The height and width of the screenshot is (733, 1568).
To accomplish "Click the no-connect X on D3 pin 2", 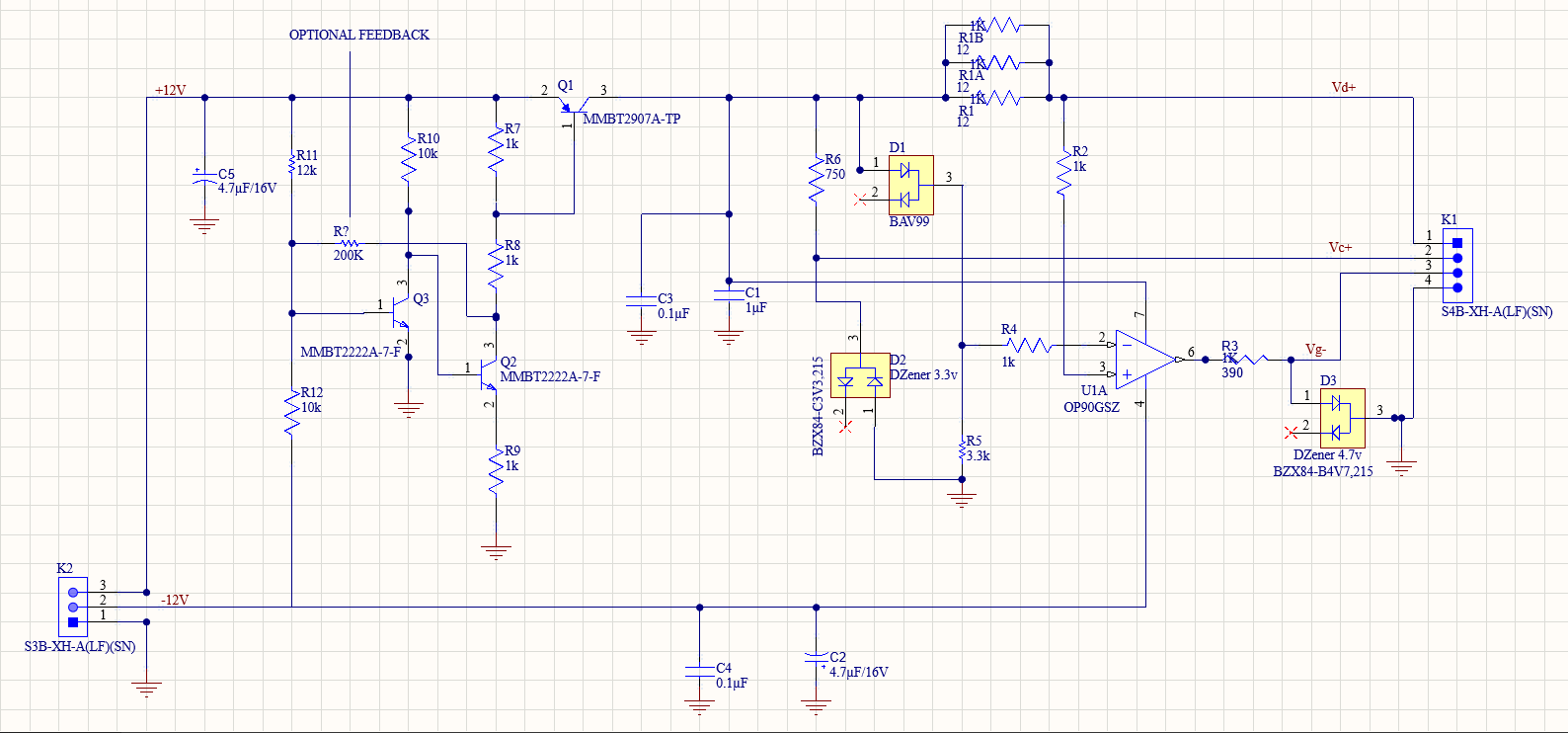I will pyautogui.click(x=1291, y=433).
